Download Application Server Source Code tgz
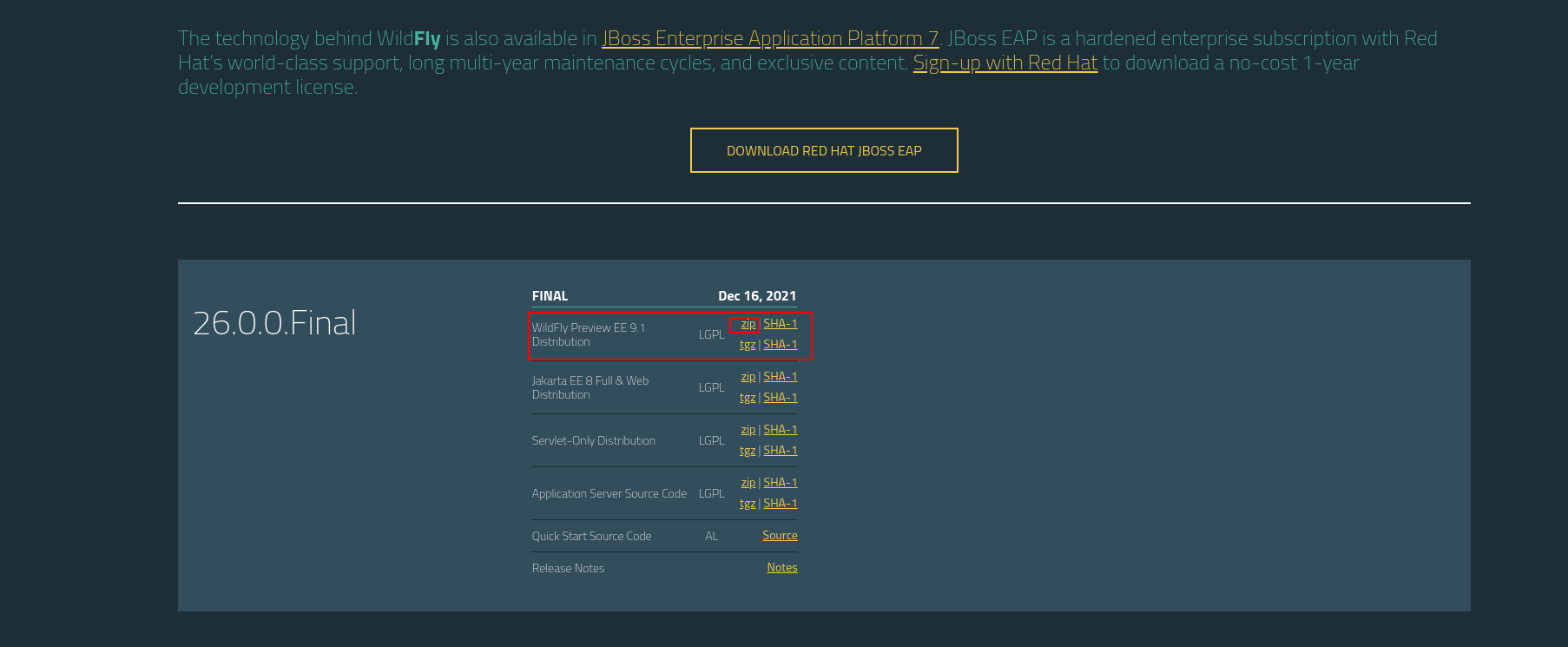The width and height of the screenshot is (1568, 647). [748, 504]
